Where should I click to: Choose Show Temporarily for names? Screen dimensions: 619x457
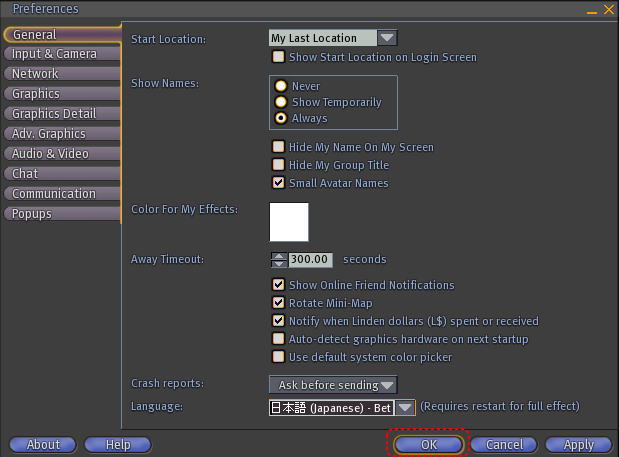click(281, 102)
